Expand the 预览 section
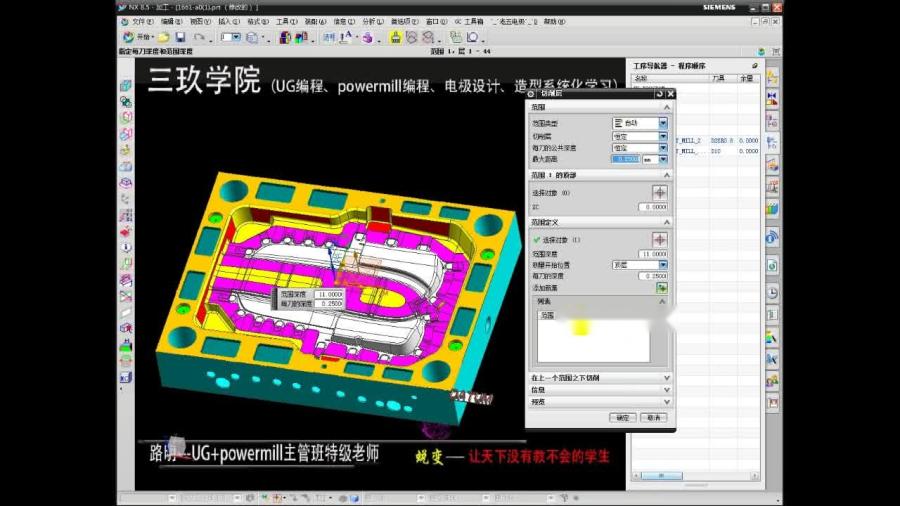Viewport: 900px width, 506px height. 600,402
